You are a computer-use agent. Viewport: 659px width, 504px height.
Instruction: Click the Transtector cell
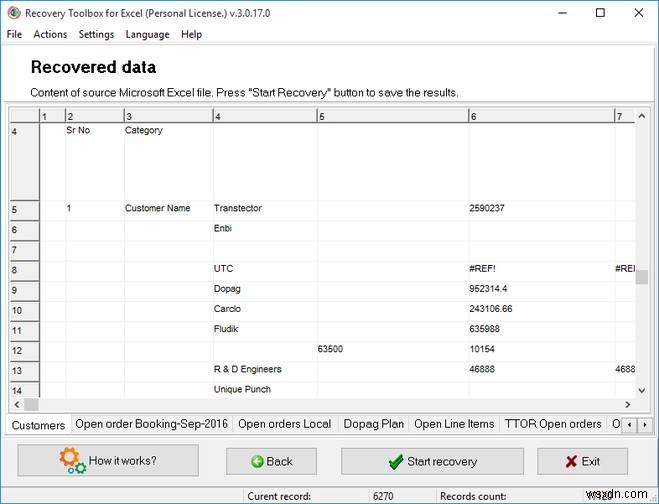[x=265, y=210]
